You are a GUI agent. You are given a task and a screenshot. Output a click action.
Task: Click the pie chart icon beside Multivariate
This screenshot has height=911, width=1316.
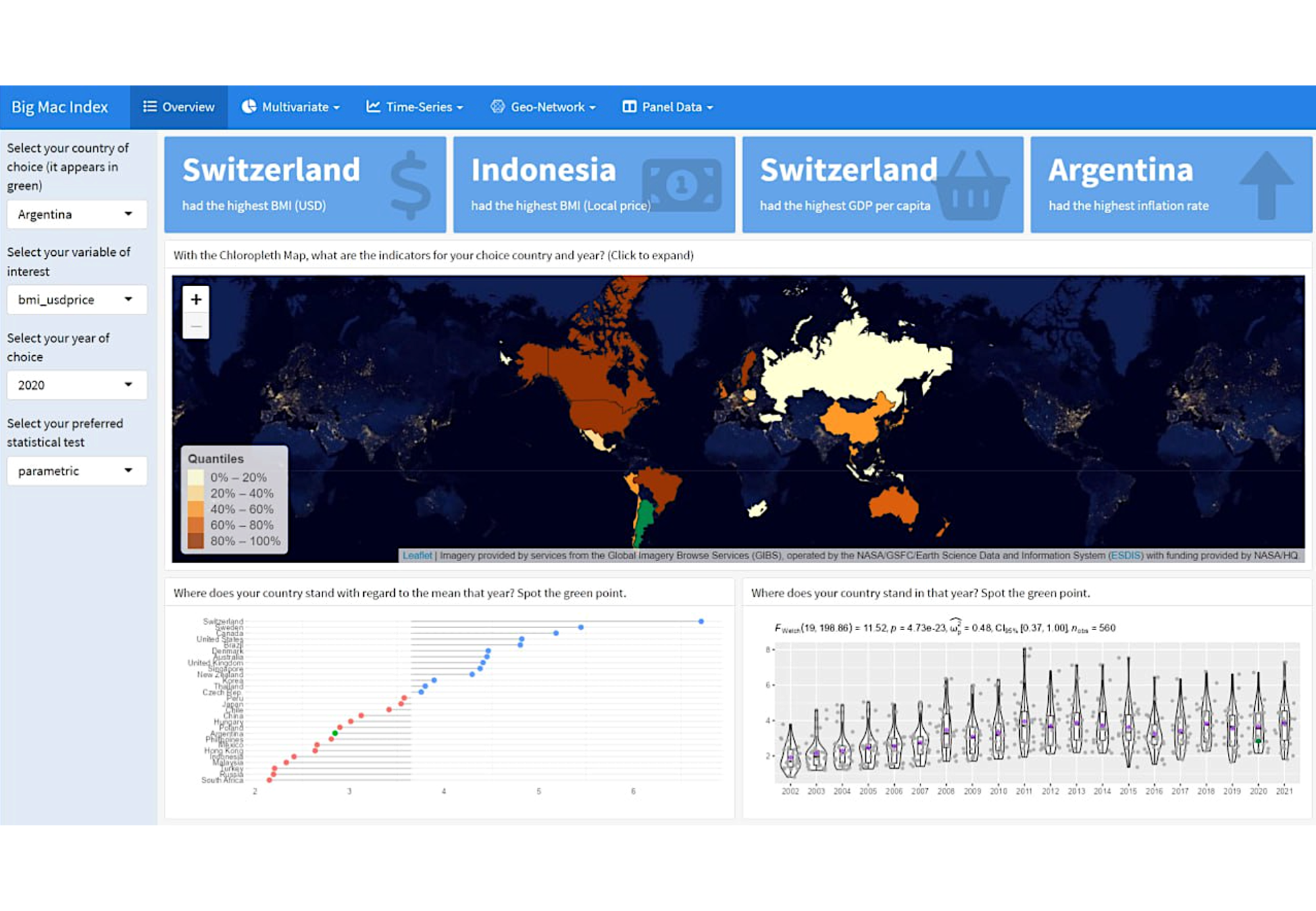[249, 107]
